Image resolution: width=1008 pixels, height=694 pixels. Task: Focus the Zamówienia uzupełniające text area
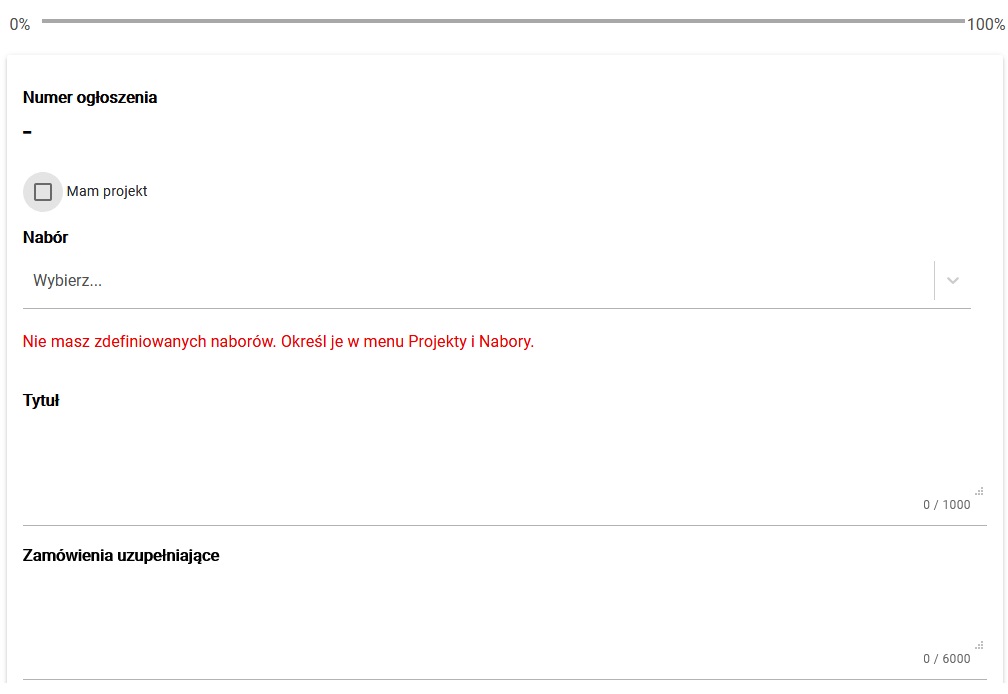(490, 610)
